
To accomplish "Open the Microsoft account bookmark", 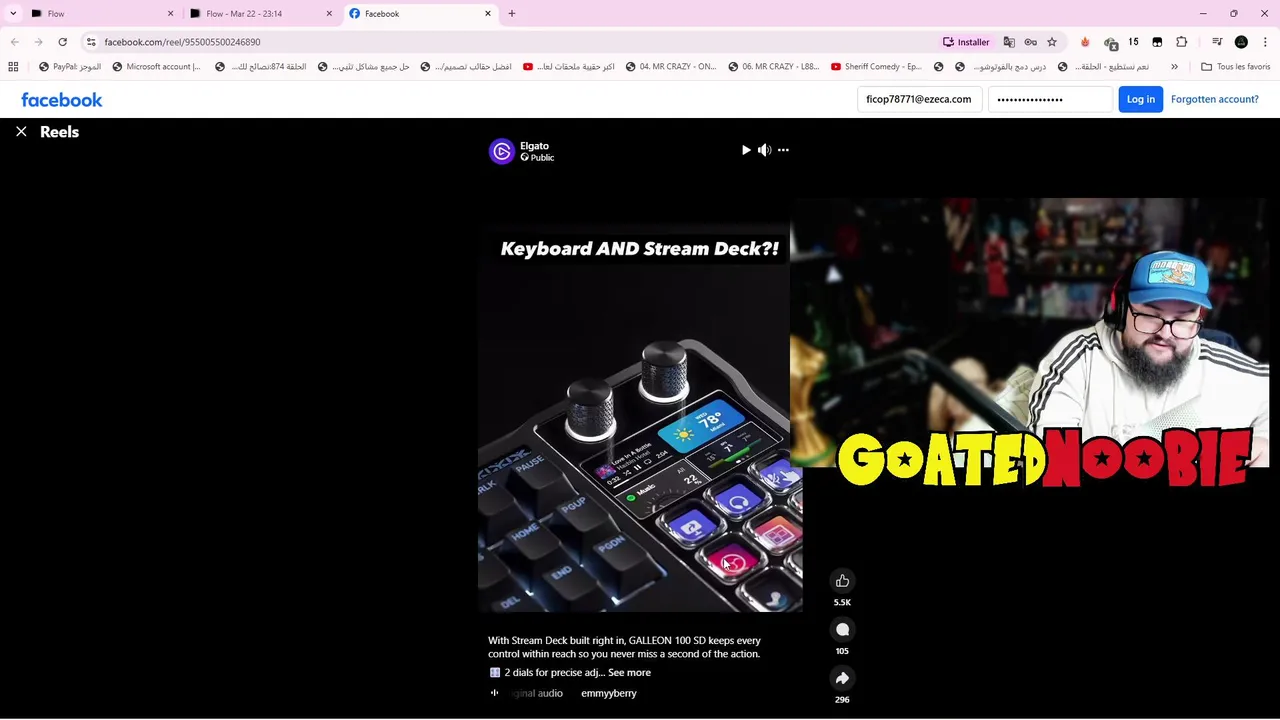I will [x=157, y=67].
